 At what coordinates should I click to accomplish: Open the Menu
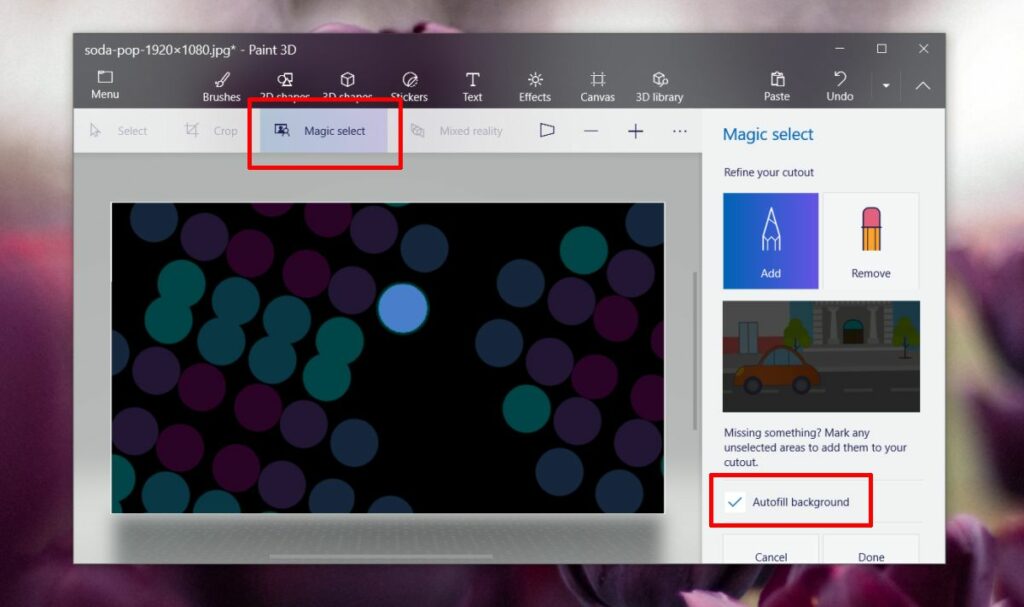104,84
